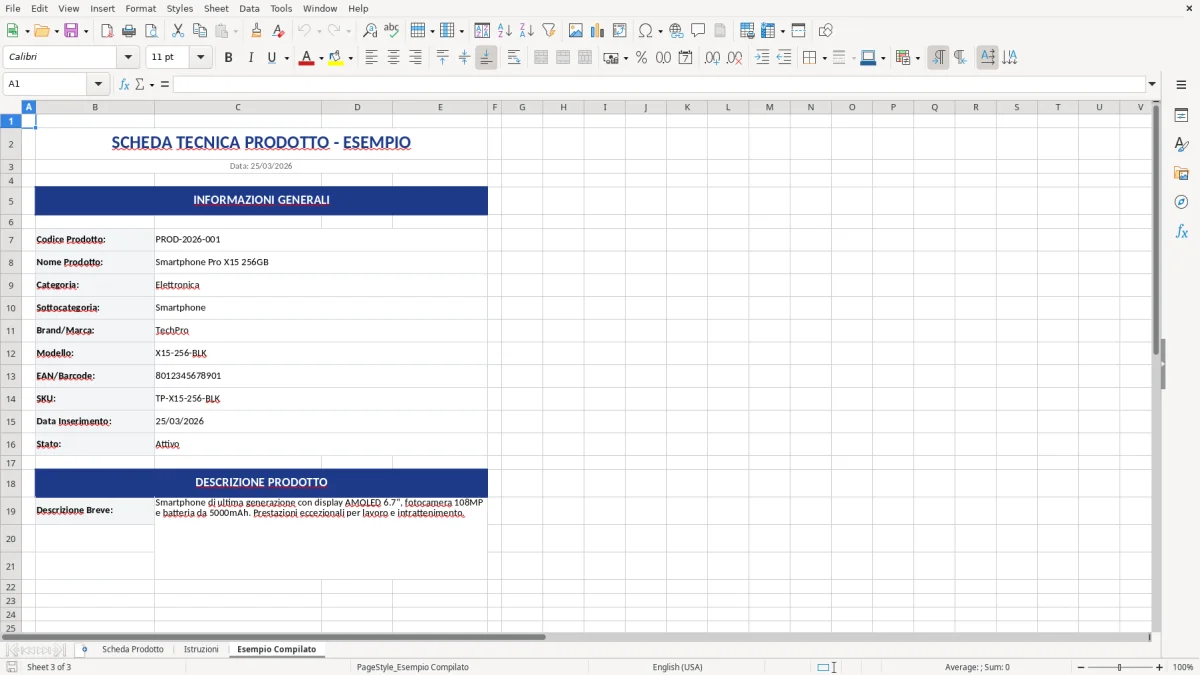
Task: Click the Clone Formatting paintbrush icon
Action: tap(256, 31)
